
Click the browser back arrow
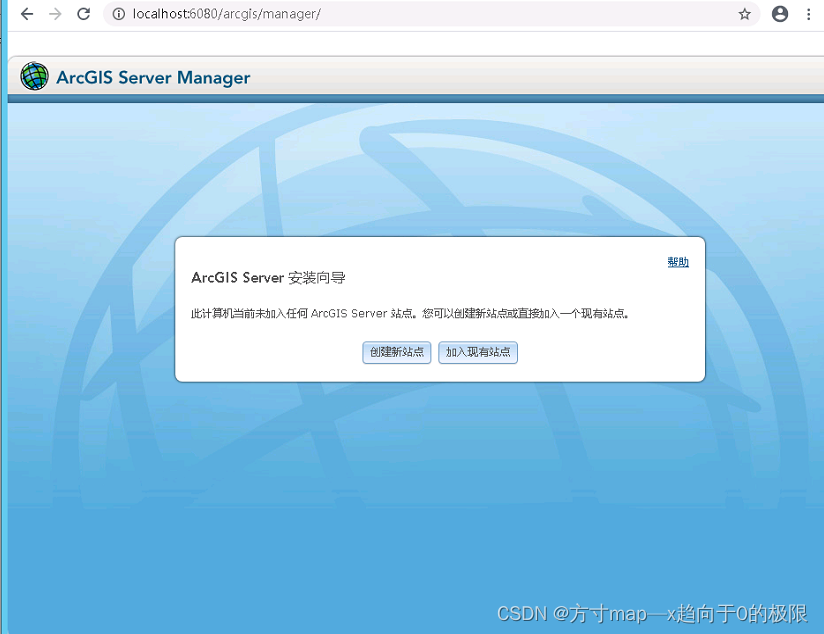[x=25, y=15]
